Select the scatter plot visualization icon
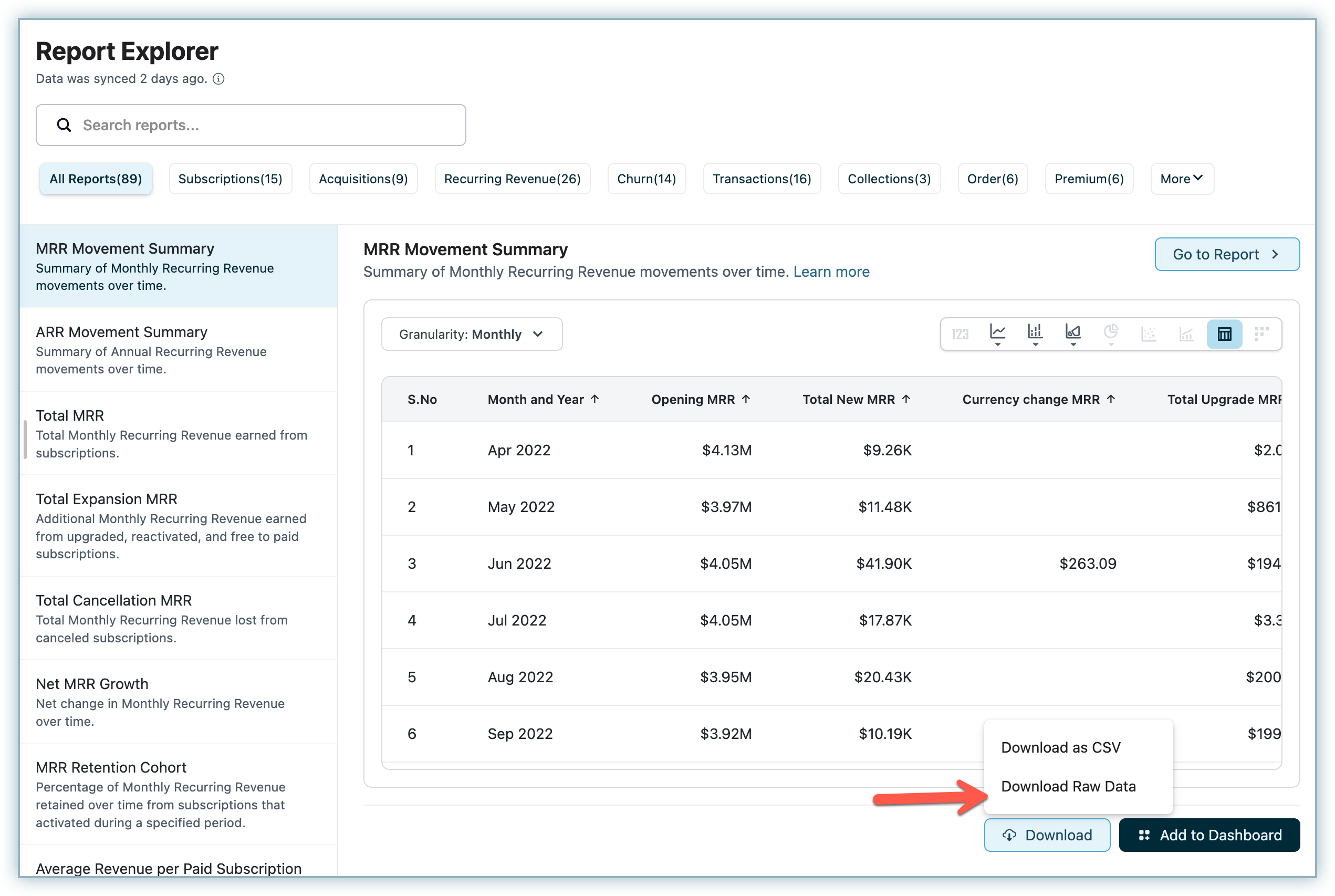The image size is (1335, 896). tap(1148, 334)
